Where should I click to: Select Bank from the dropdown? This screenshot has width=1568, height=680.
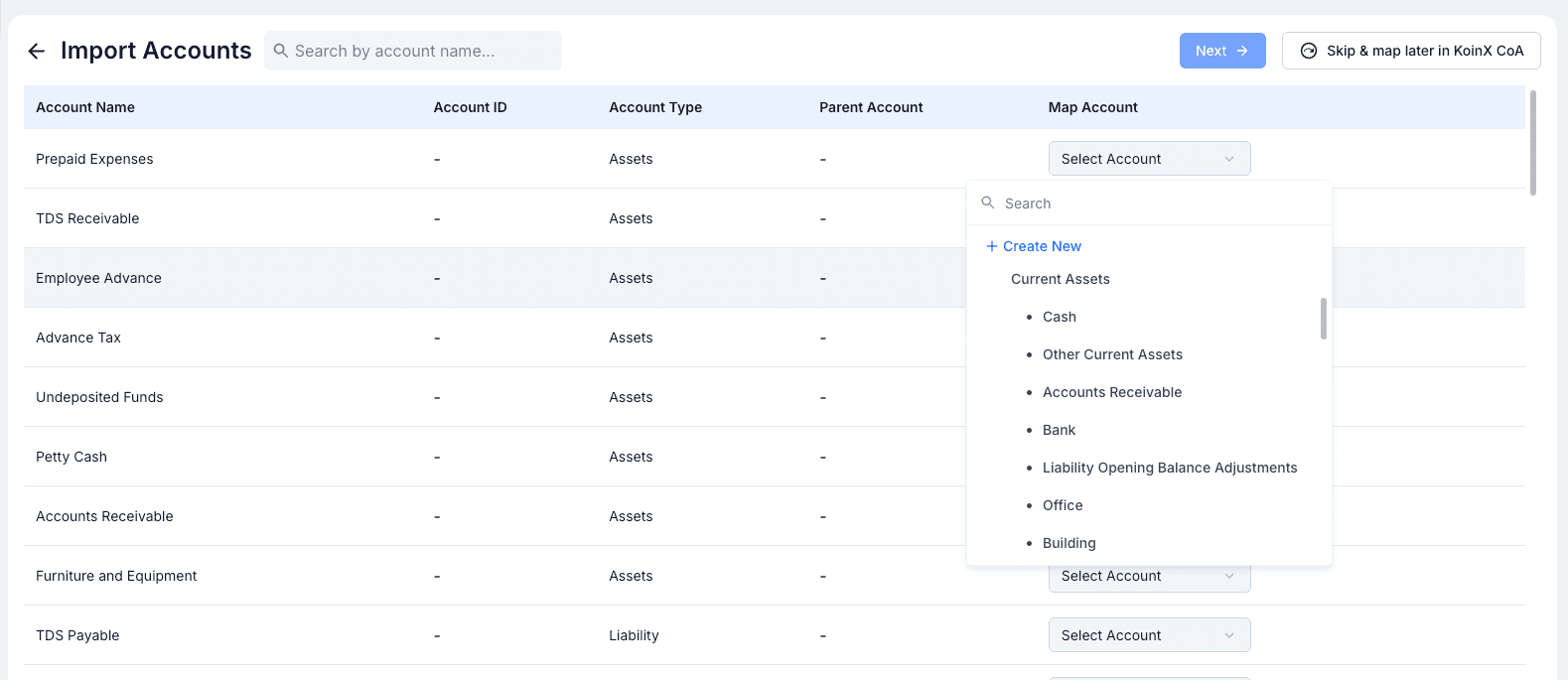tap(1059, 430)
